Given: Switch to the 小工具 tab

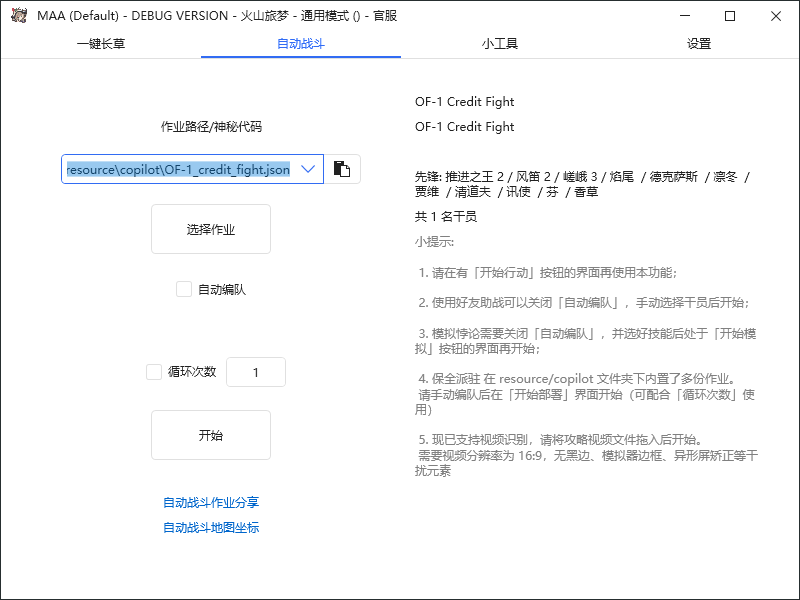Looking at the screenshot, I should pos(500,43).
